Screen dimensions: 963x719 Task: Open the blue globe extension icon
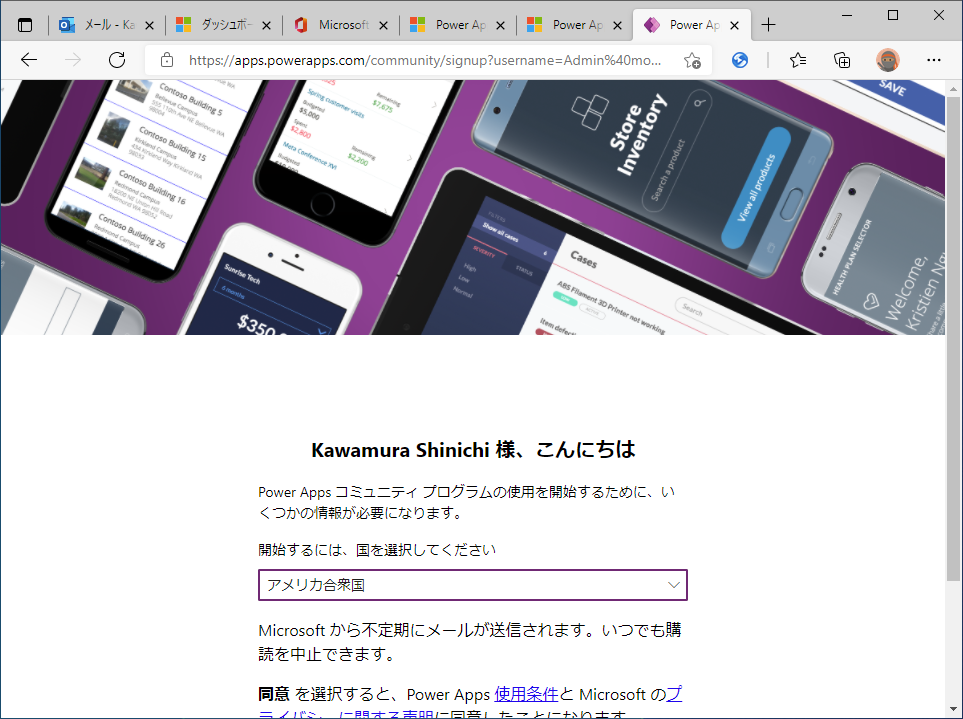click(x=740, y=60)
